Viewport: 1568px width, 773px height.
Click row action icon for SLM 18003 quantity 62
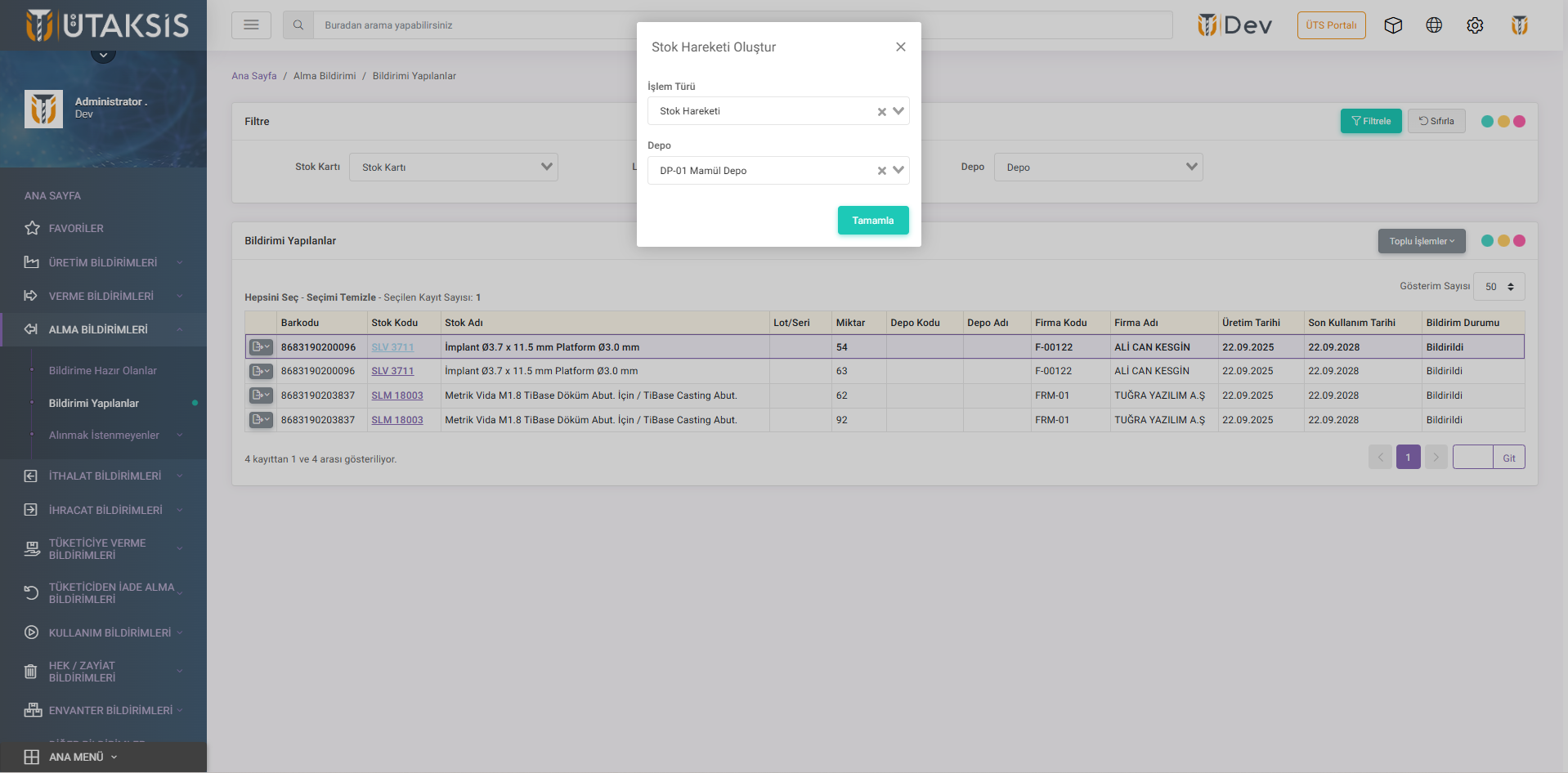260,395
